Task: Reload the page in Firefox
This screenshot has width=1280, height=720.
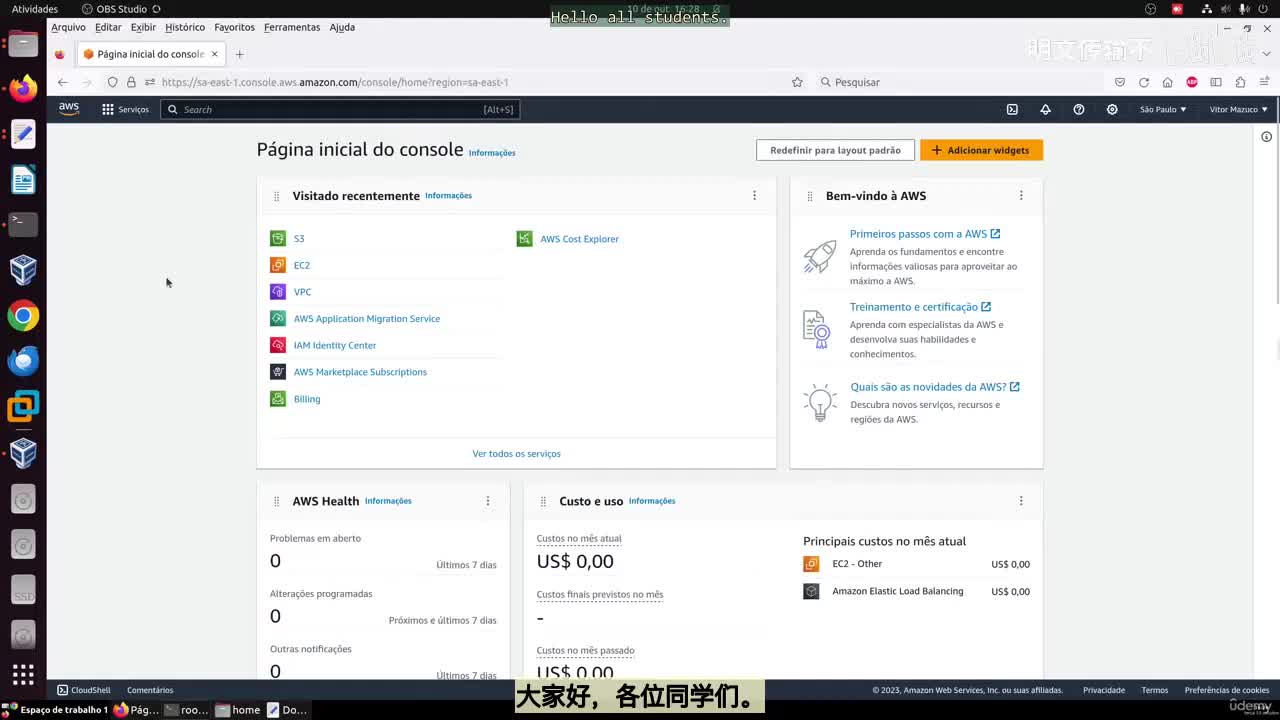Action: pos(1144,82)
